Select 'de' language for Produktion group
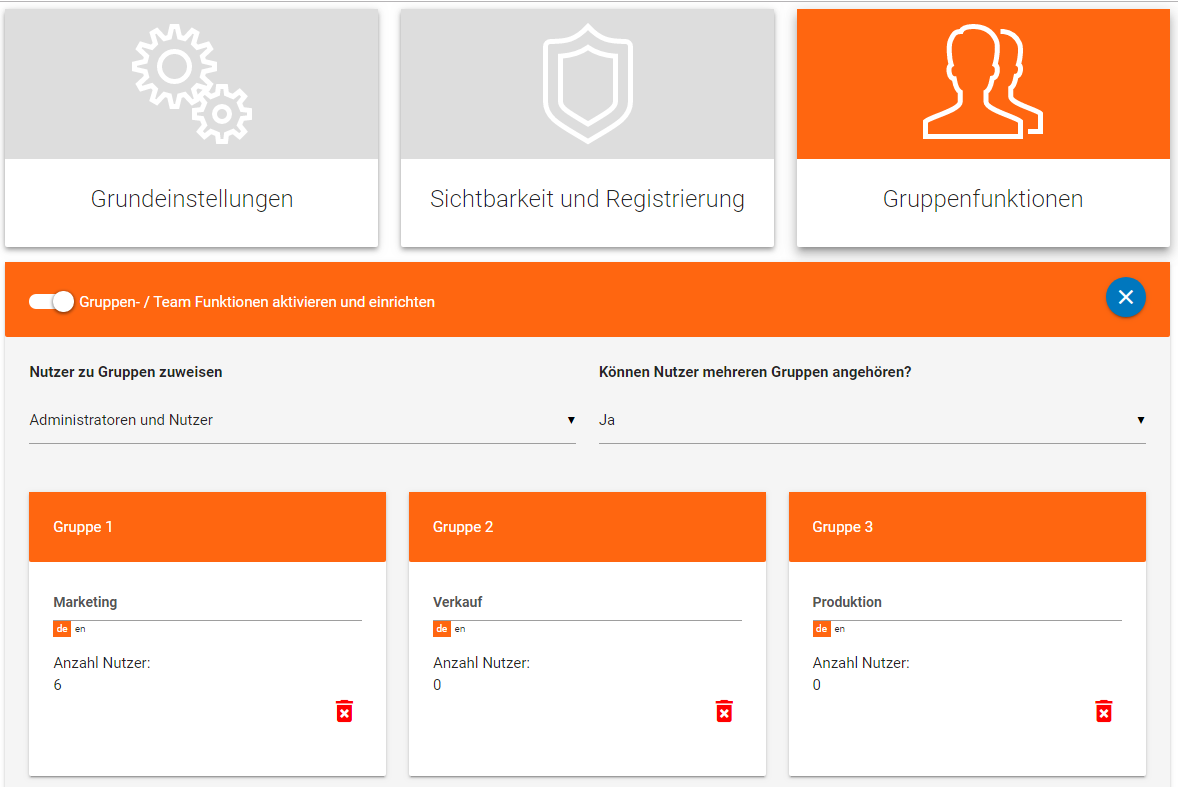Image resolution: width=1178 pixels, height=787 pixels. (x=821, y=629)
